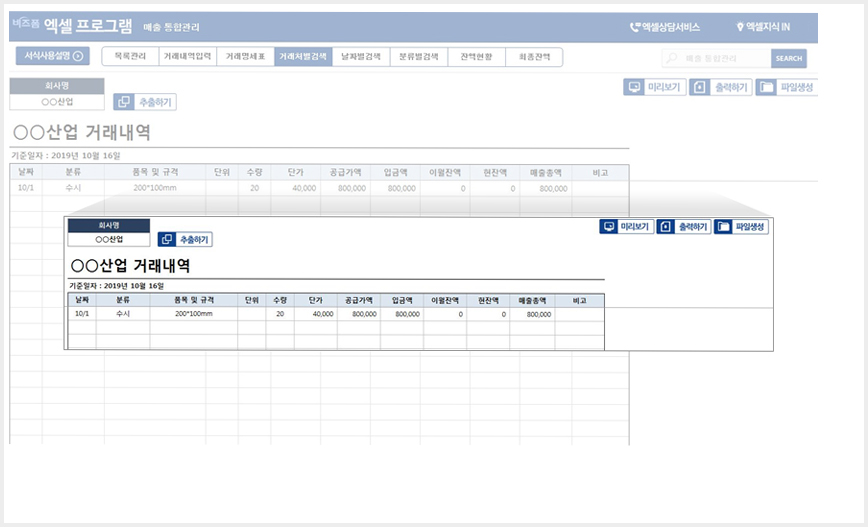Select the faded 200*100mm cell in the background sheet

pyautogui.click(x=155, y=188)
